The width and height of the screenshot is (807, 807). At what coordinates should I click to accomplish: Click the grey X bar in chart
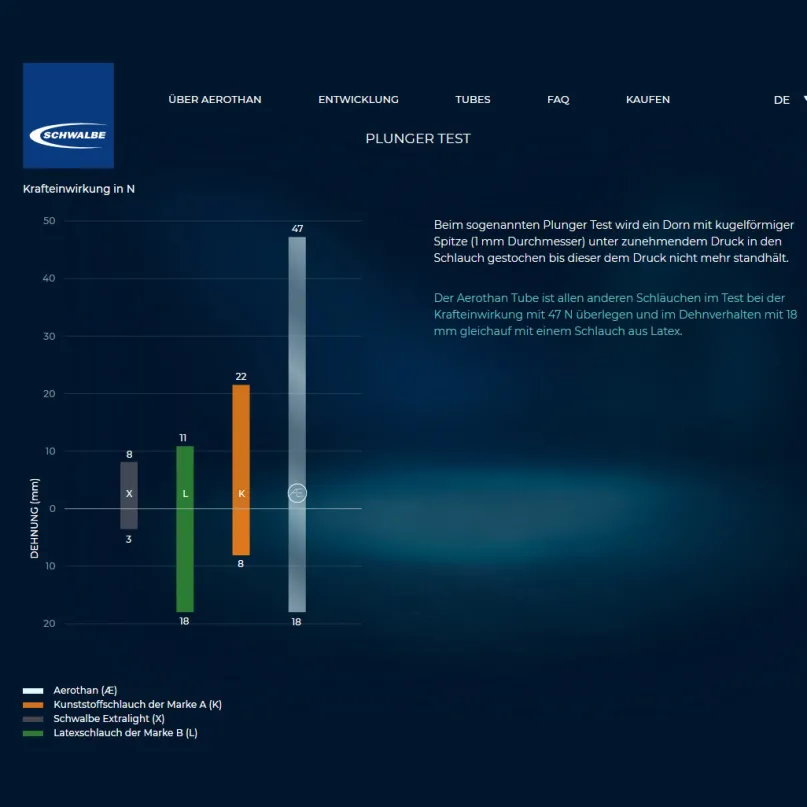click(x=129, y=495)
